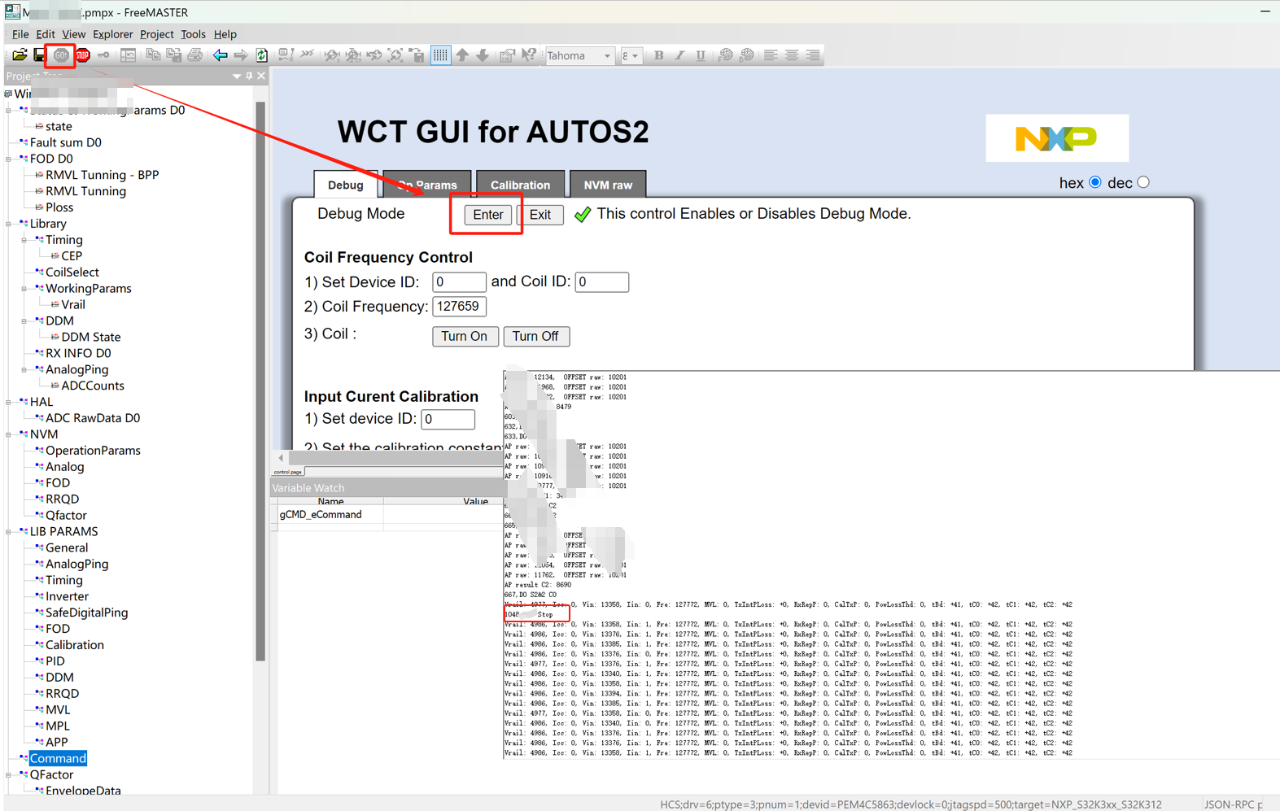Open the Explorer menu
The height and width of the screenshot is (811, 1280).
click(x=112, y=34)
